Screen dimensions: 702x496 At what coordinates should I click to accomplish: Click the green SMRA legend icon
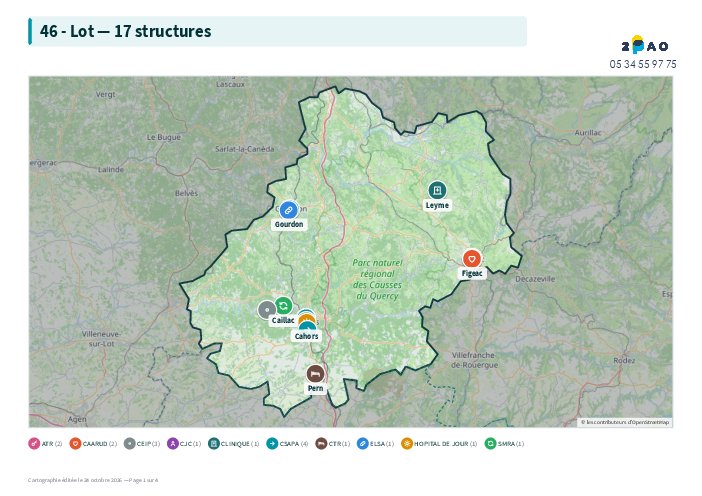(x=490, y=444)
